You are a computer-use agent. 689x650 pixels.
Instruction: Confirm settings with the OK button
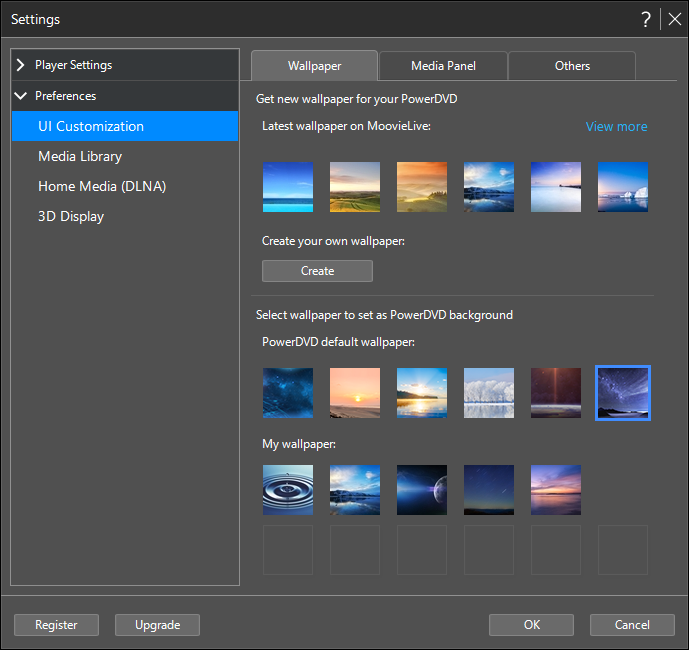click(531, 625)
